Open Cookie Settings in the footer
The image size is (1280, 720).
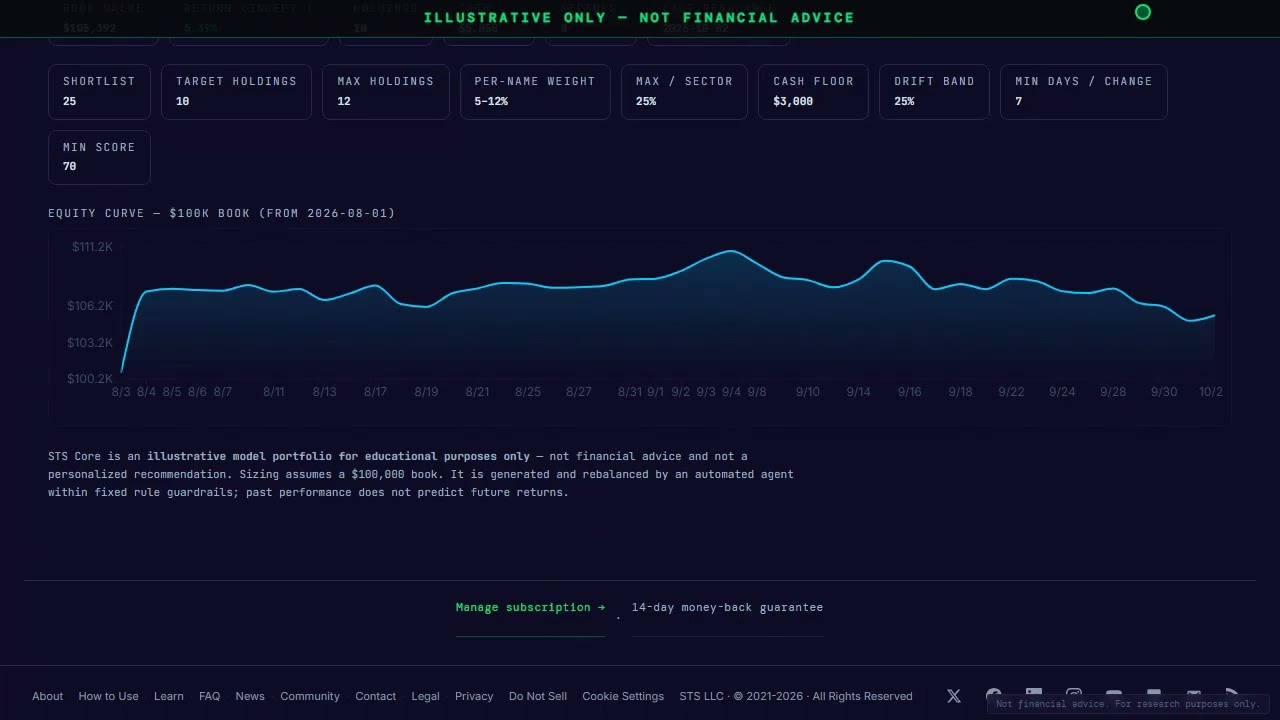623,696
